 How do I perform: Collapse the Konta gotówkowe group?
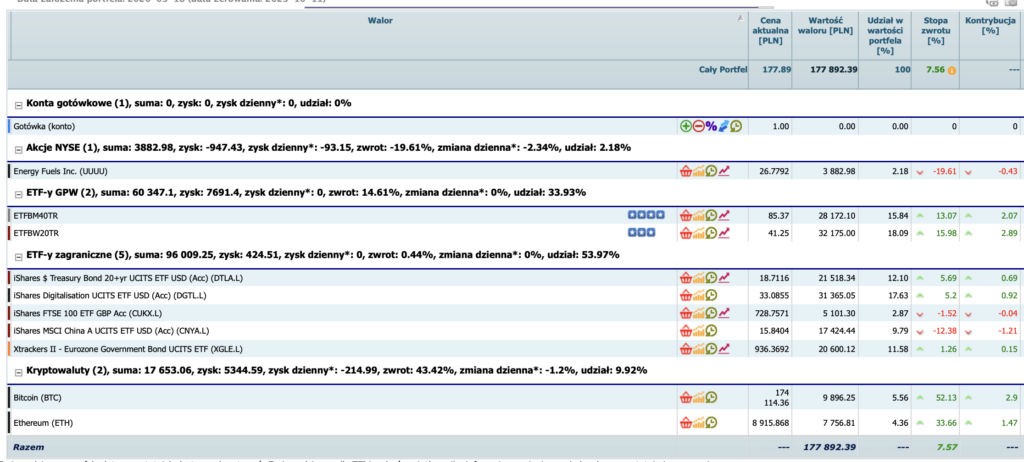17,103
